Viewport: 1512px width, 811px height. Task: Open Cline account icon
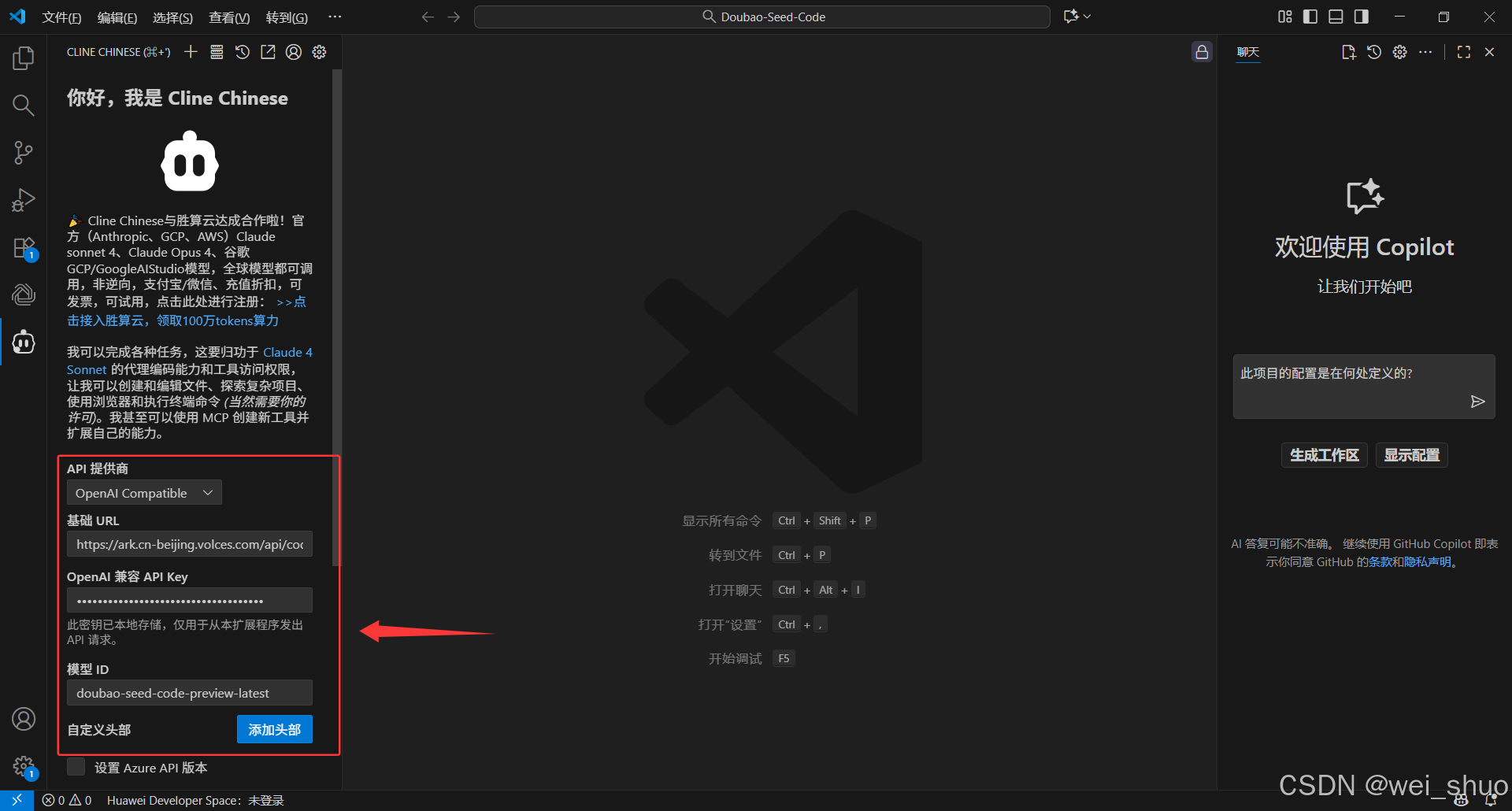[x=294, y=52]
